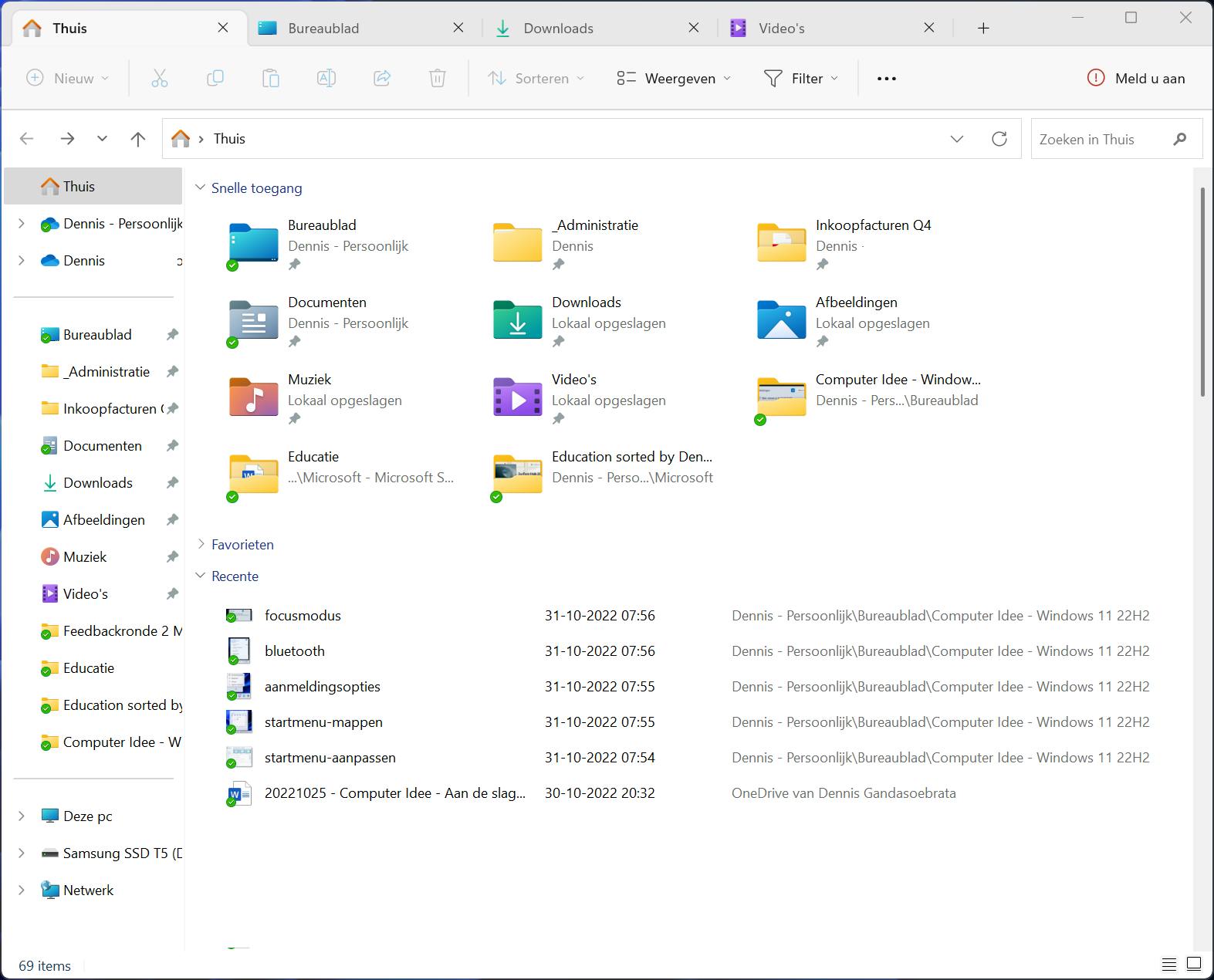Click the Copy toolbar icon
This screenshot has width=1214, height=980.
tap(215, 78)
